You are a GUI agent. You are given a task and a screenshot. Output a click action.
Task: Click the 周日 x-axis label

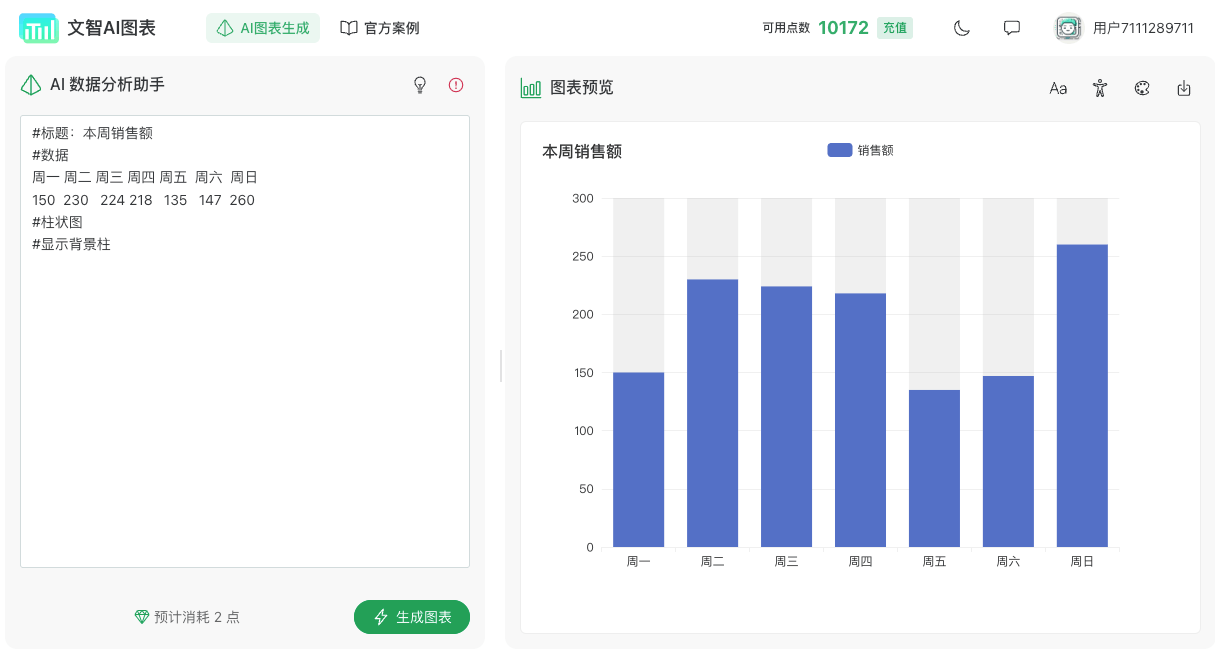pos(1082,562)
